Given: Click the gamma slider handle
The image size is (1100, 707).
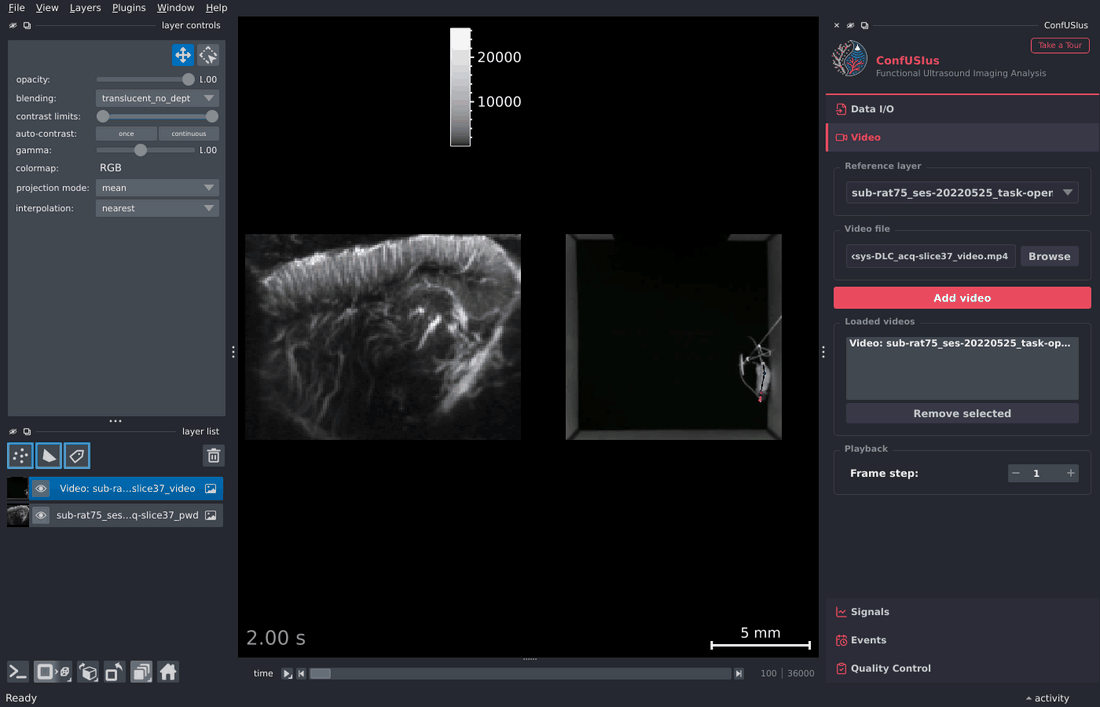Looking at the screenshot, I should 140,150.
